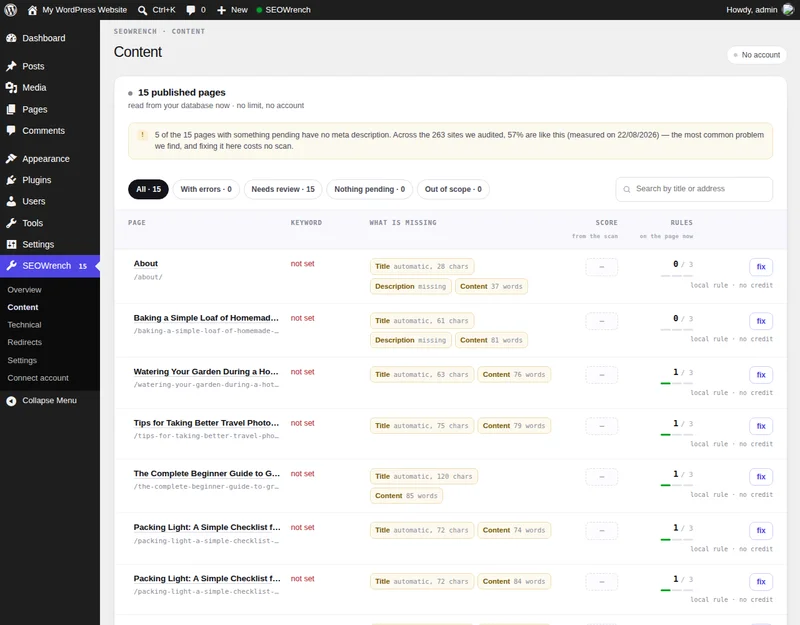Click fix button for Tips for Taking Better Travel row
The width and height of the screenshot is (800, 625).
click(x=761, y=426)
